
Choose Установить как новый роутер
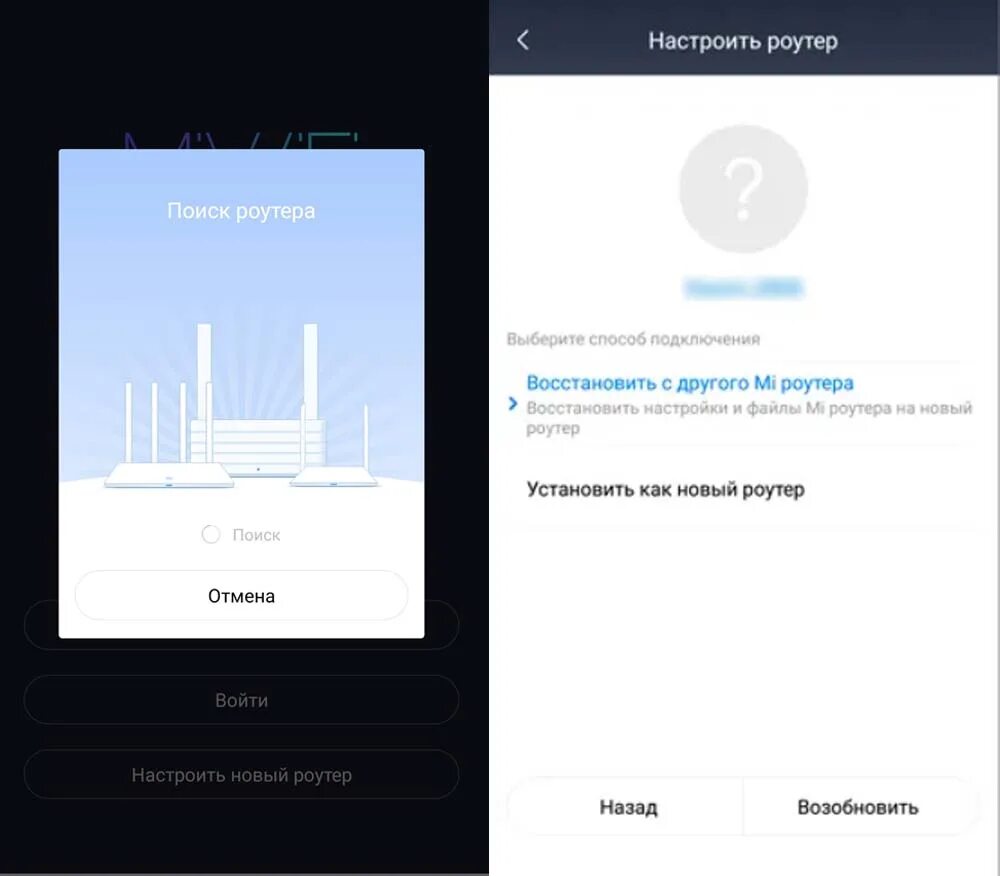coord(665,489)
